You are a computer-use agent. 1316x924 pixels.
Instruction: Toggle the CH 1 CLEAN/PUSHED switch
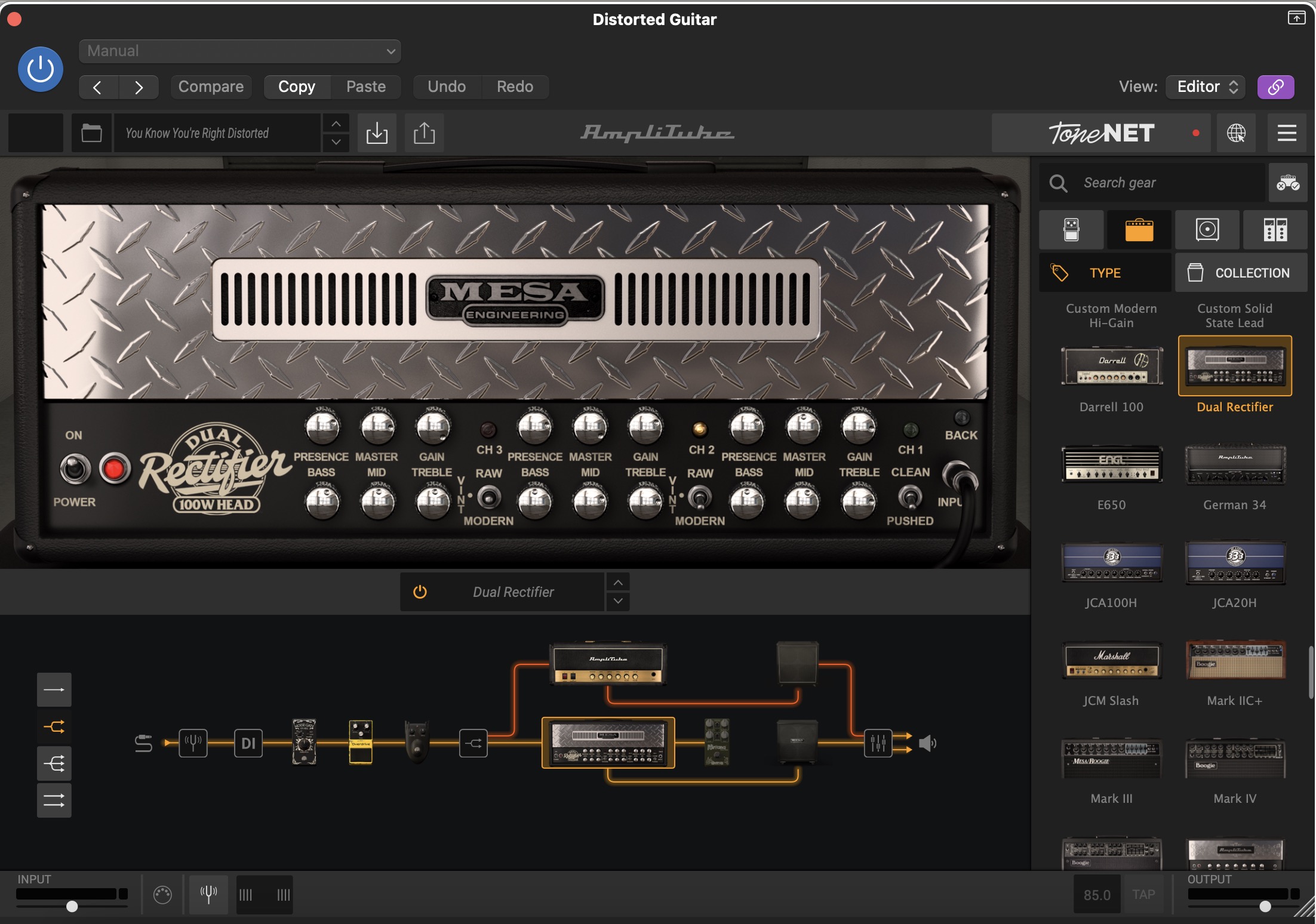click(910, 497)
